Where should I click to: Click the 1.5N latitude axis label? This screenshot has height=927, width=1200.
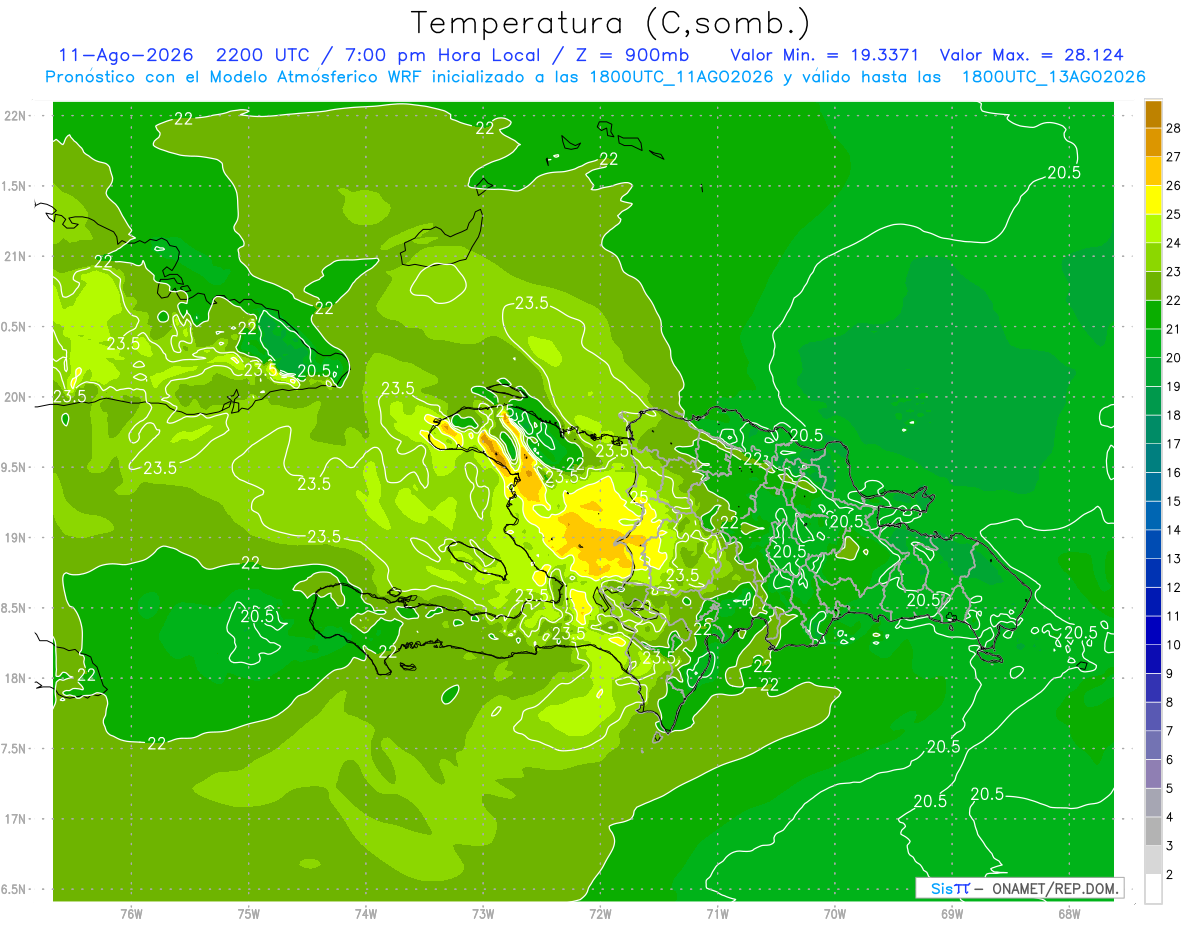pyautogui.click(x=14, y=186)
